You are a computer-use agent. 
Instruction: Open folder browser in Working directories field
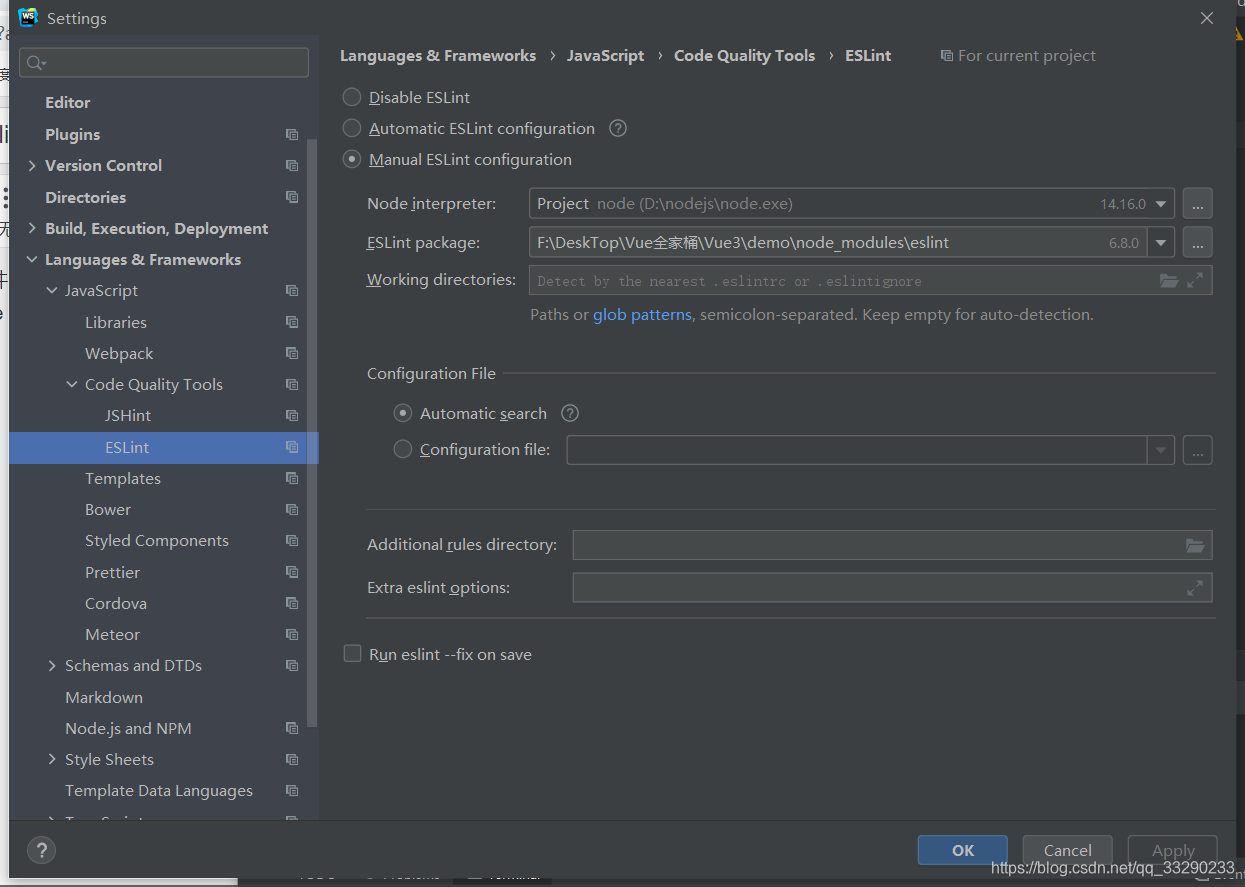pyautogui.click(x=1169, y=280)
